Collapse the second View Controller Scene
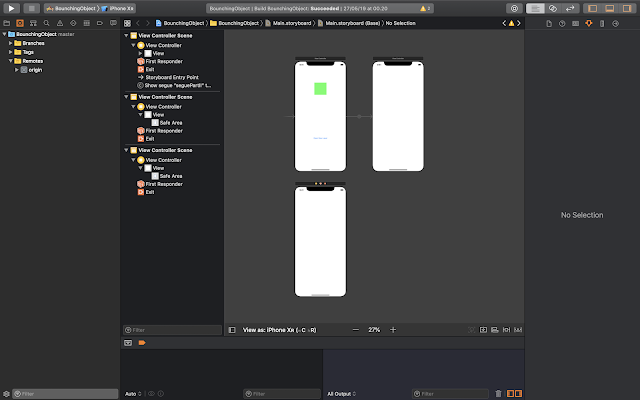Viewport: 640px width, 400px height. (126, 97)
